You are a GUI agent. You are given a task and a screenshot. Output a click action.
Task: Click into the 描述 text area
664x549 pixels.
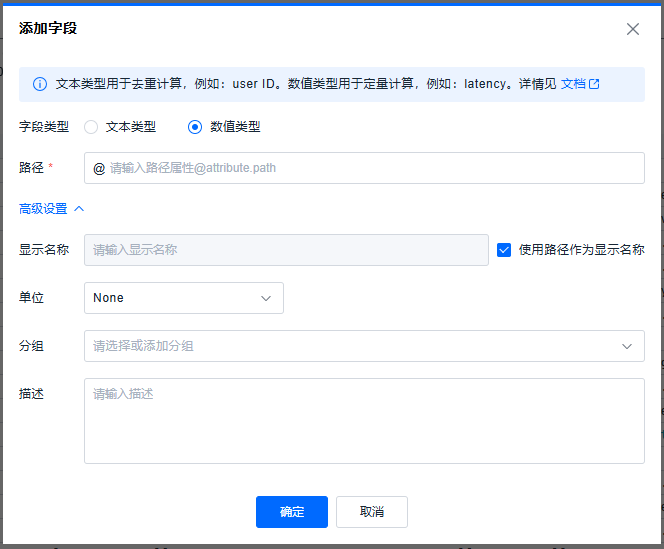[x=364, y=420]
